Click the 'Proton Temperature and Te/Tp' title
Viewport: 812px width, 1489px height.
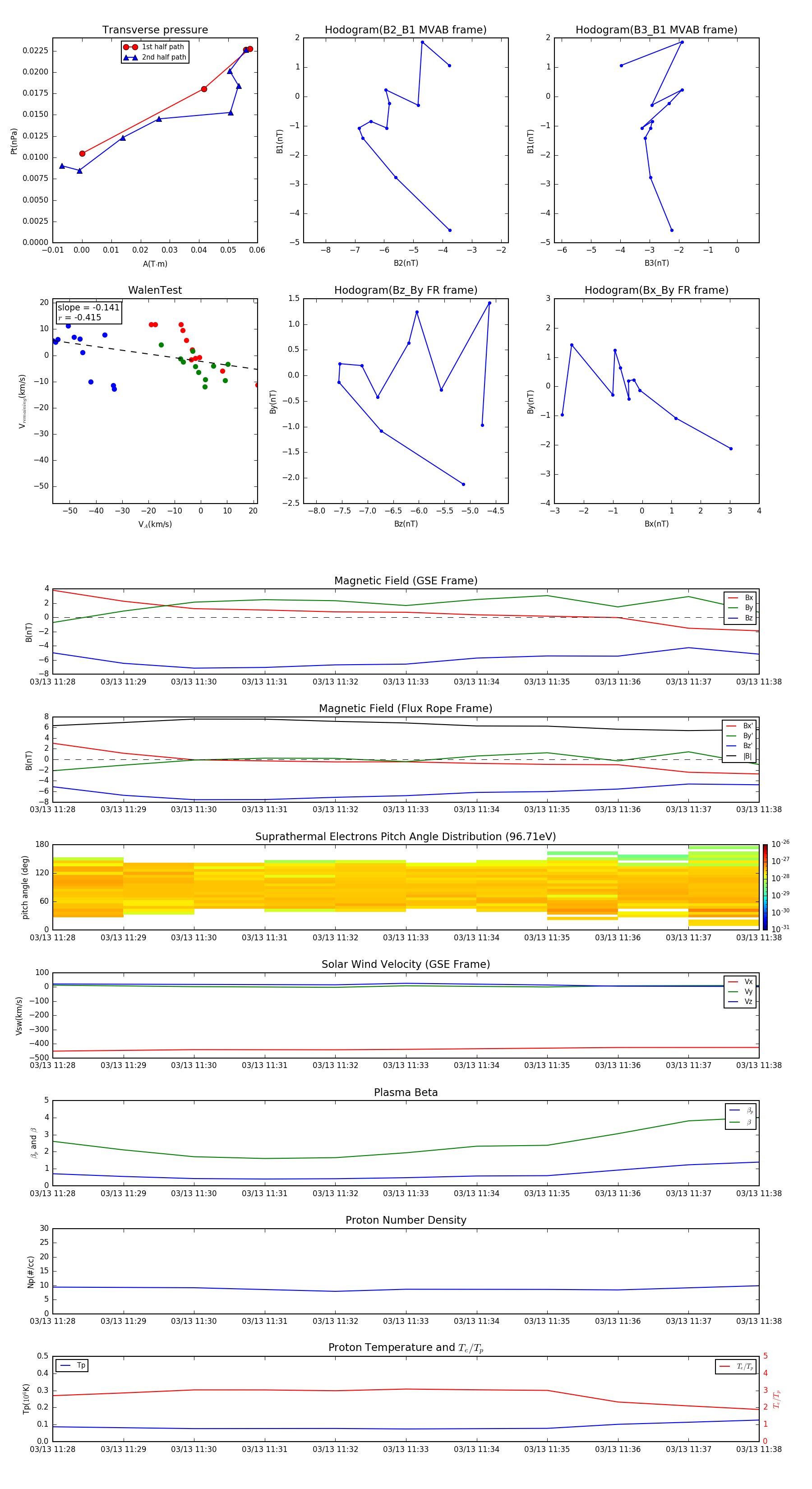click(406, 1347)
